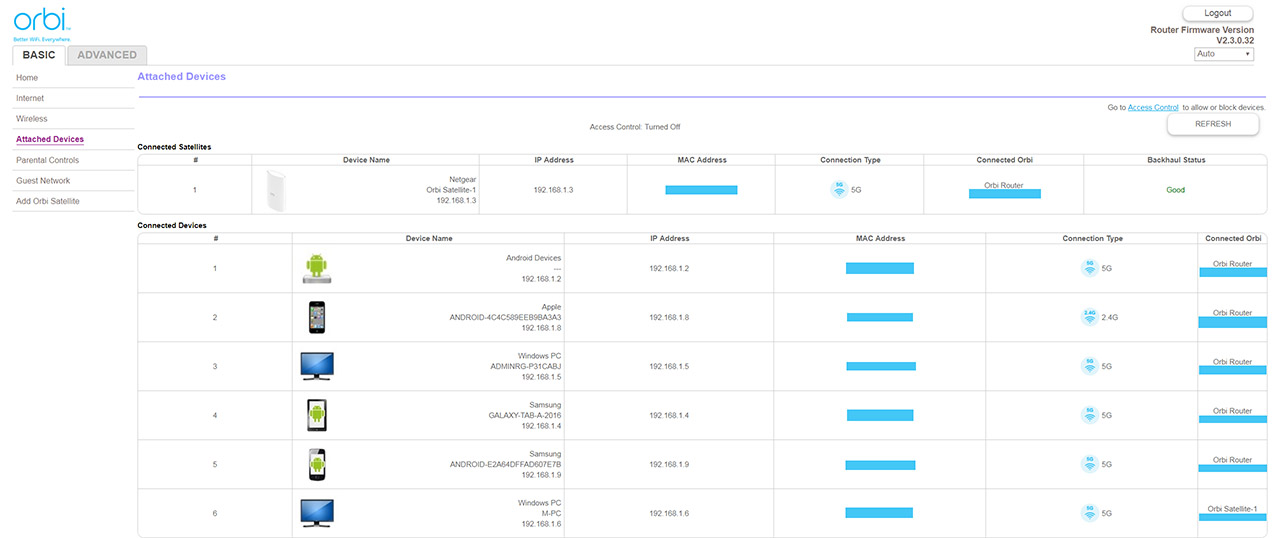Click the 5G WiFi icon for 192.168.1.6
The image size is (1280, 538).
1089,513
